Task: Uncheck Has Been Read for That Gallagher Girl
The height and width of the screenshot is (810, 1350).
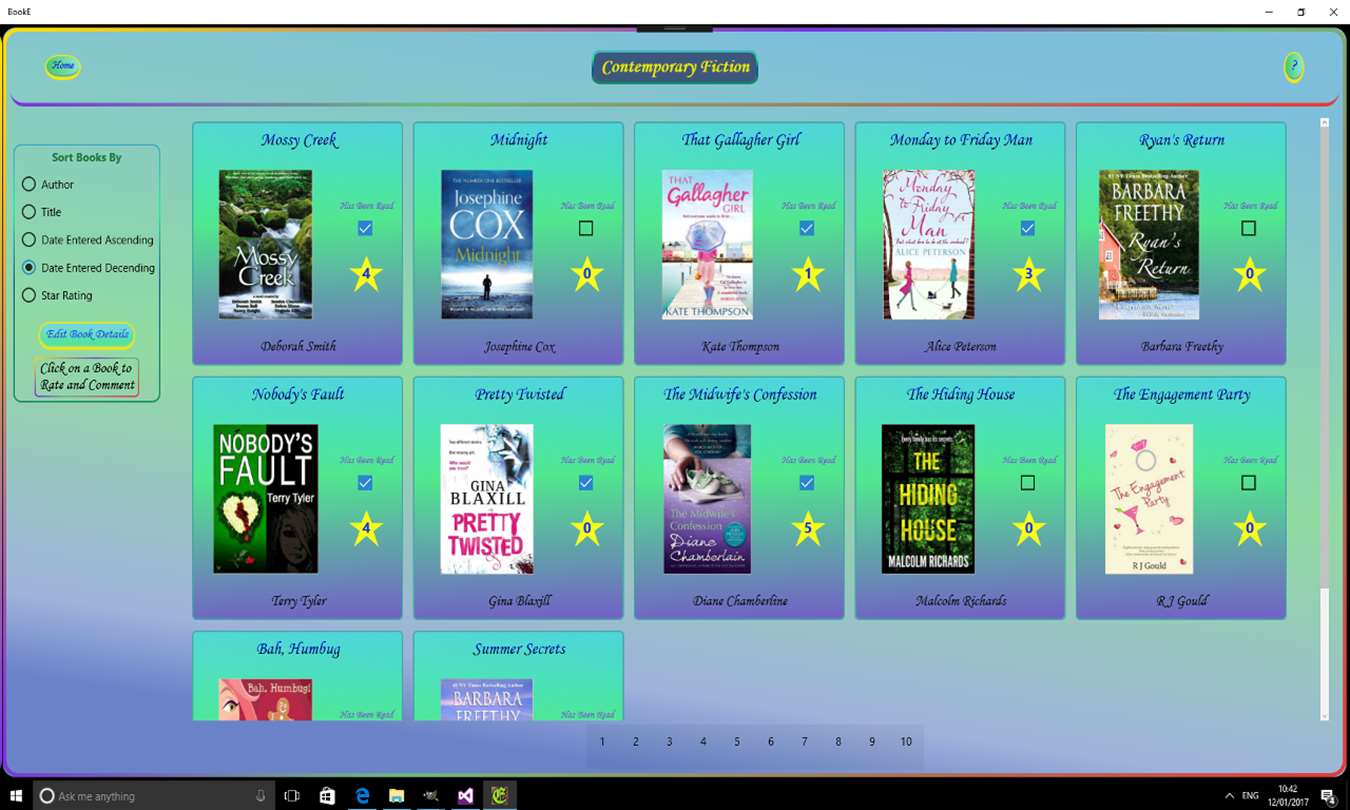Action: click(x=807, y=228)
